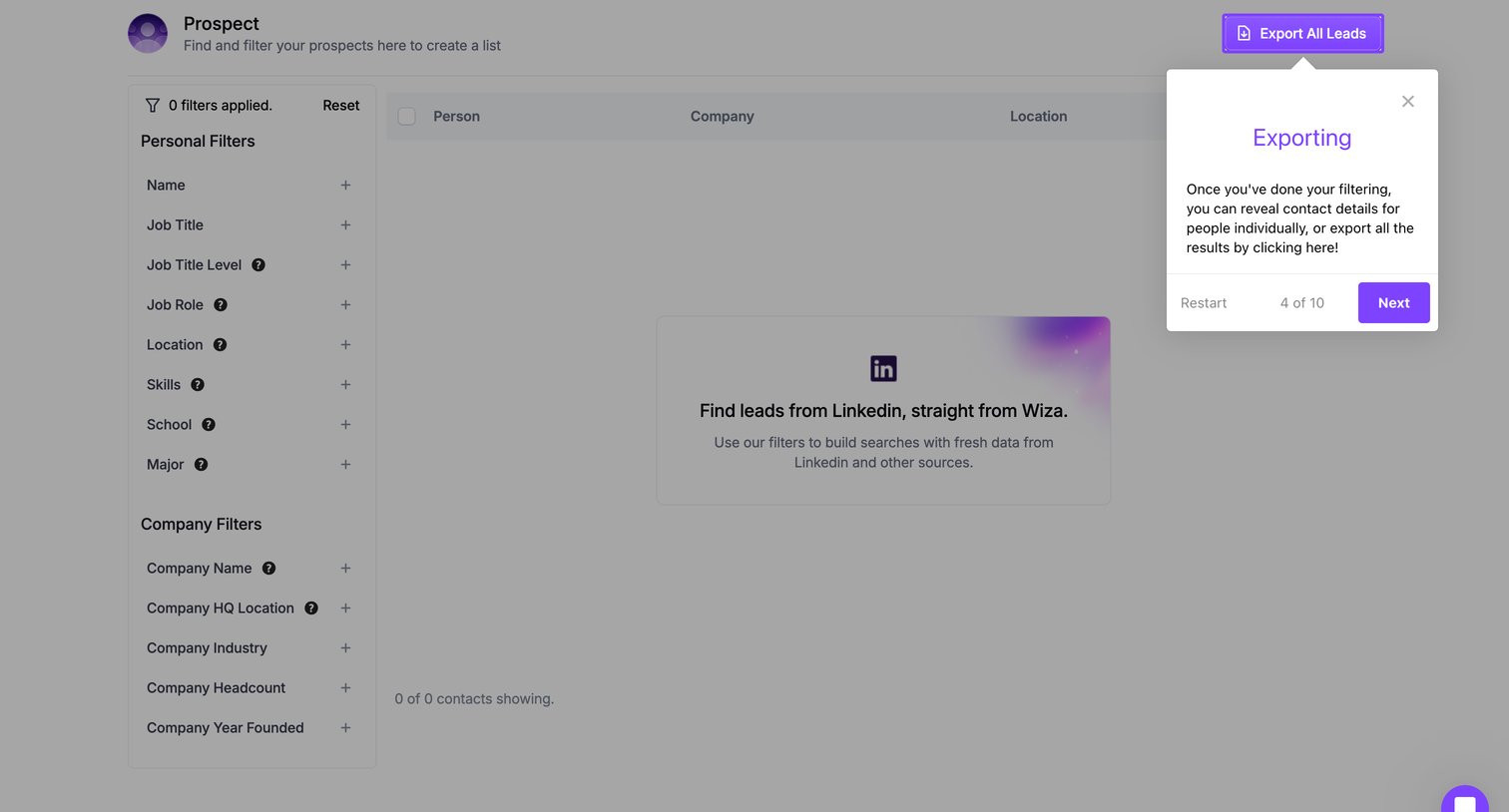
Task: Click the Name filter label
Action: (x=166, y=186)
